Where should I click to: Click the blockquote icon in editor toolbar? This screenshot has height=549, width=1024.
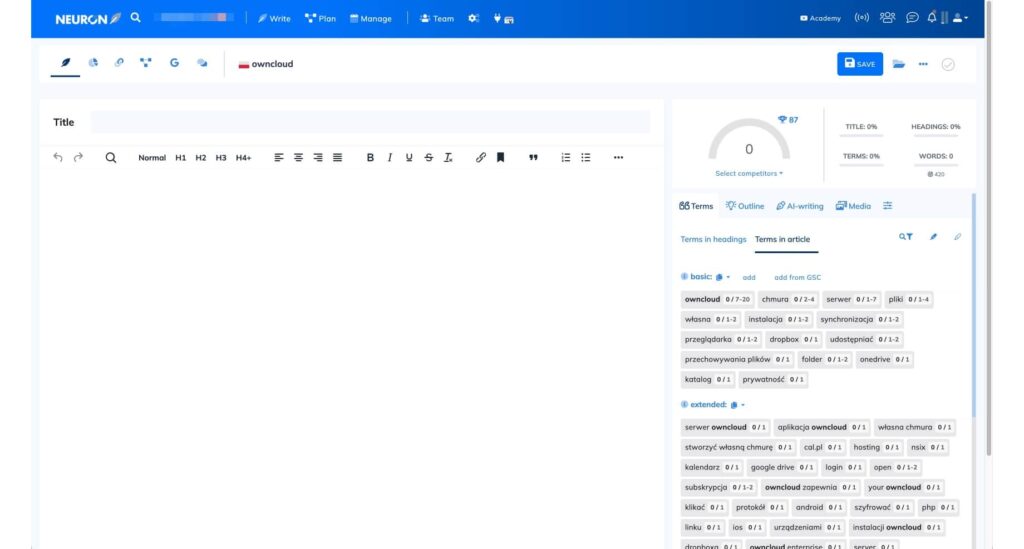[533, 157]
